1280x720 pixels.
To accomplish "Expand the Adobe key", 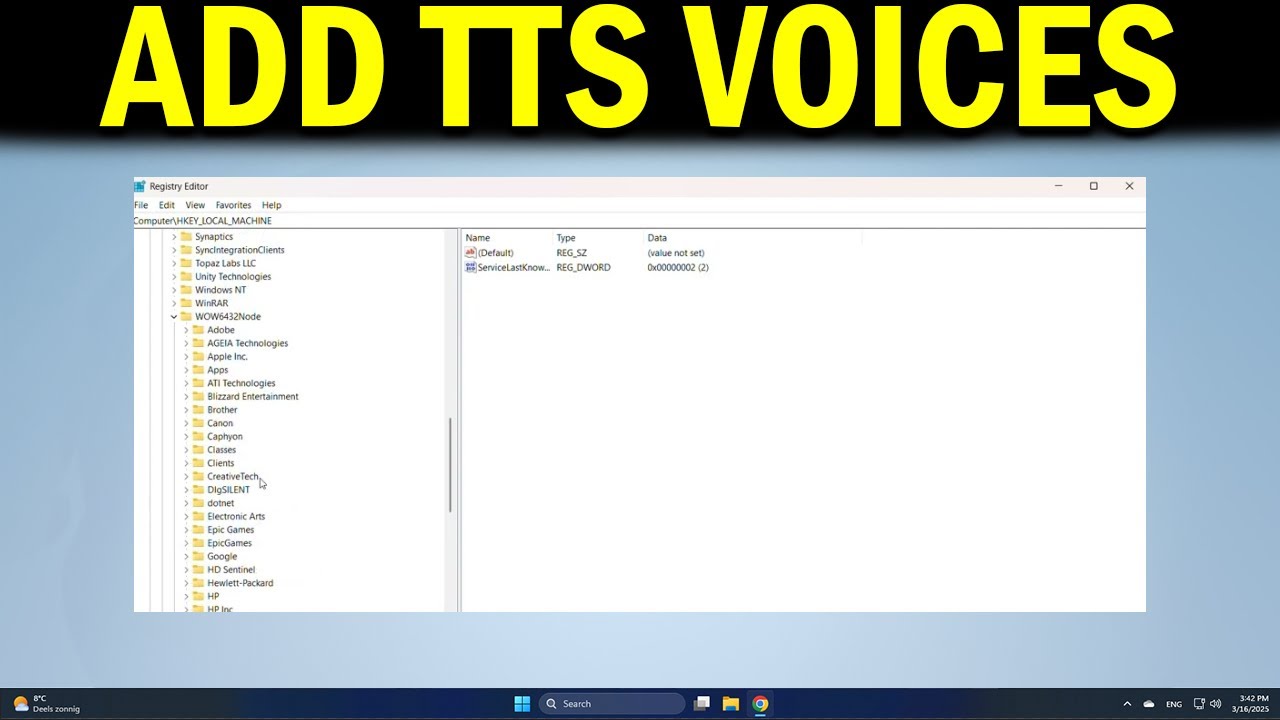I will 186,330.
